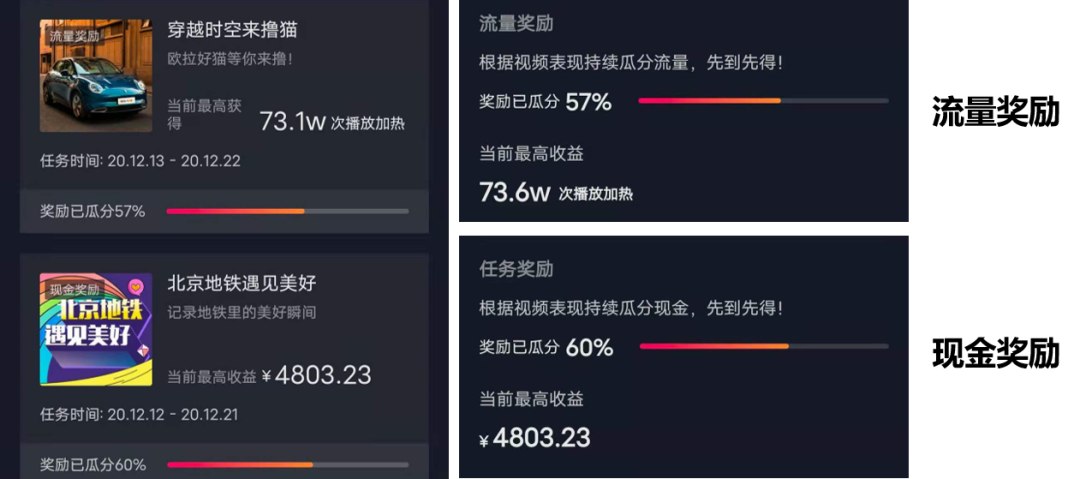
Task: Click the 北京地铁遇见美好 task title
Action: (x=242, y=283)
